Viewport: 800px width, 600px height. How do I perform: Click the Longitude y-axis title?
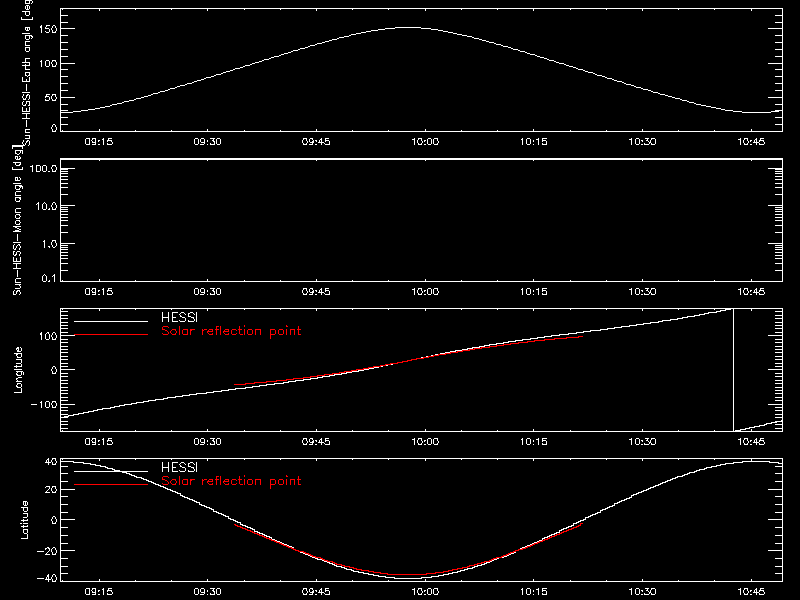(18, 370)
